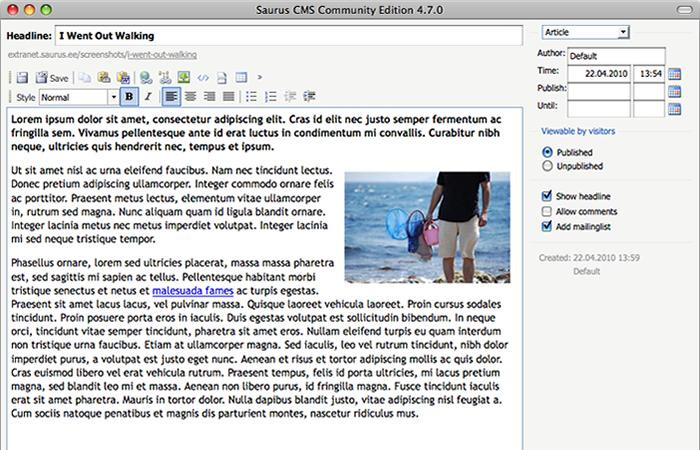The width and height of the screenshot is (700, 450).
Task: Select the Unpublished radio button
Action: [x=547, y=166]
